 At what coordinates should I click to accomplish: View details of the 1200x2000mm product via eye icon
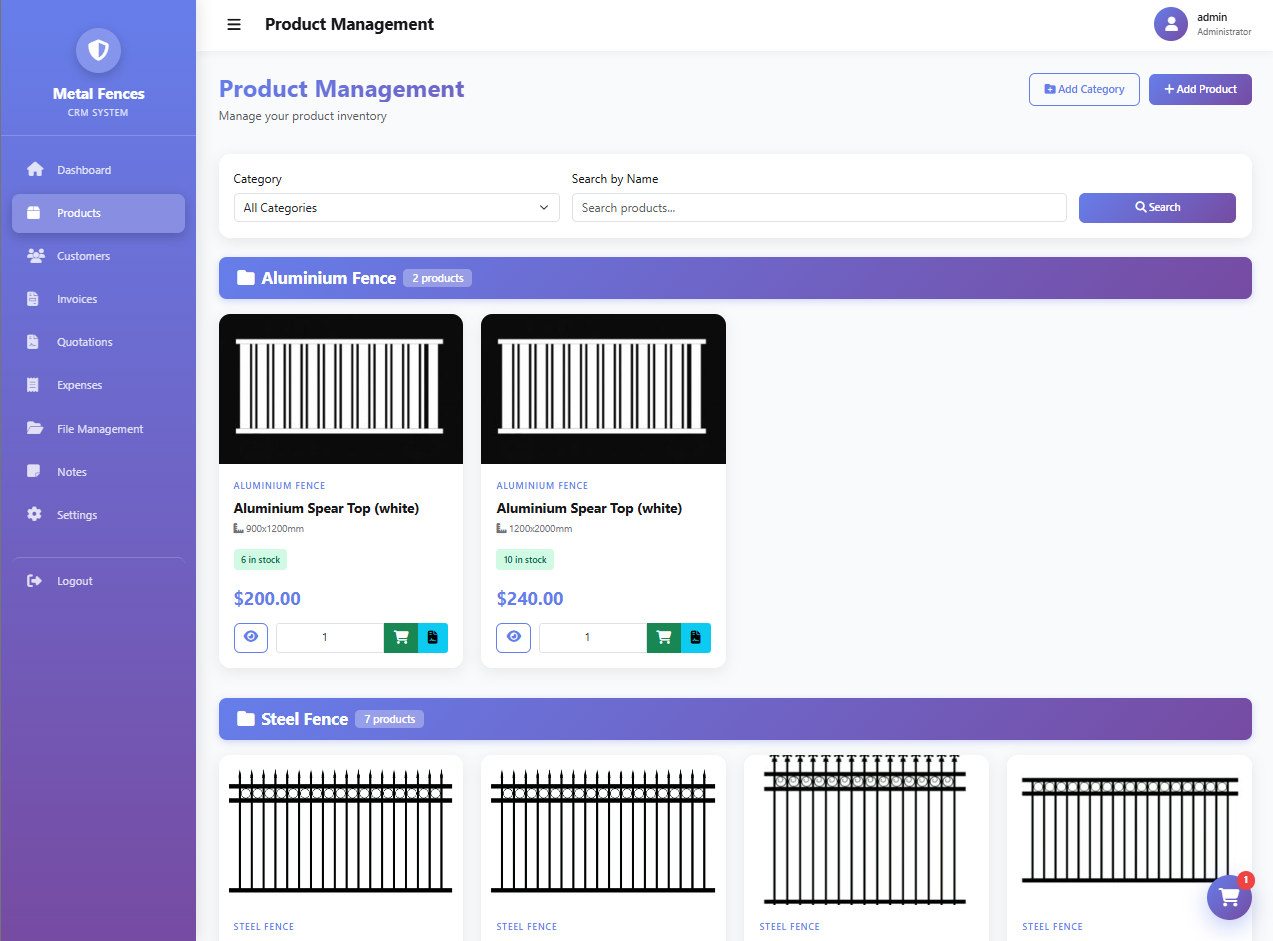click(x=514, y=637)
